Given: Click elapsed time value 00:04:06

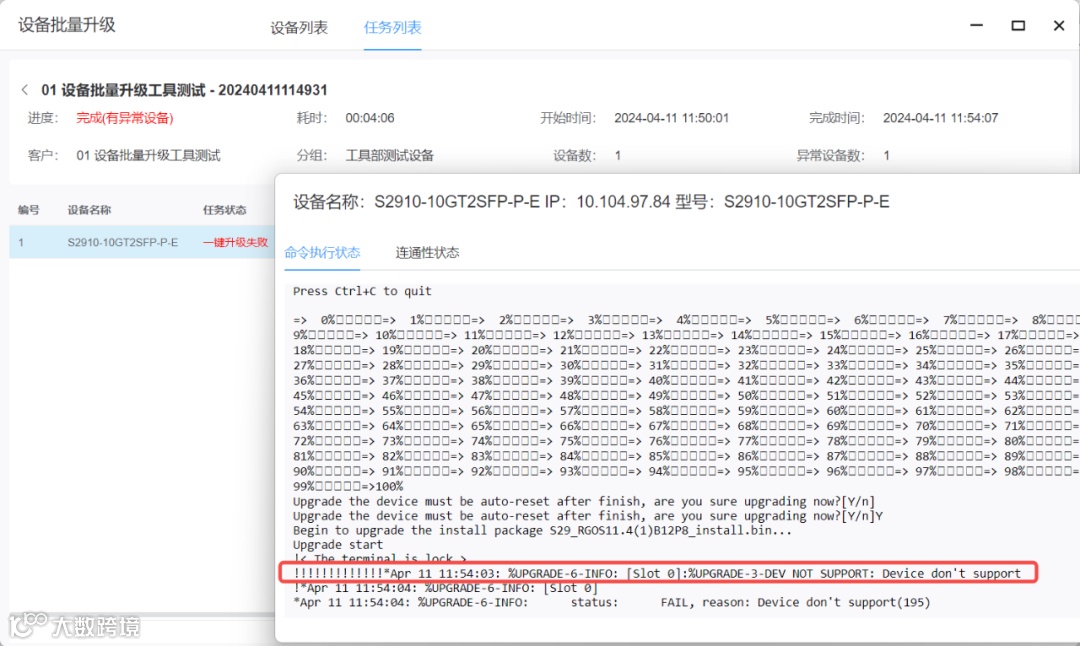Looking at the screenshot, I should (x=370, y=118).
